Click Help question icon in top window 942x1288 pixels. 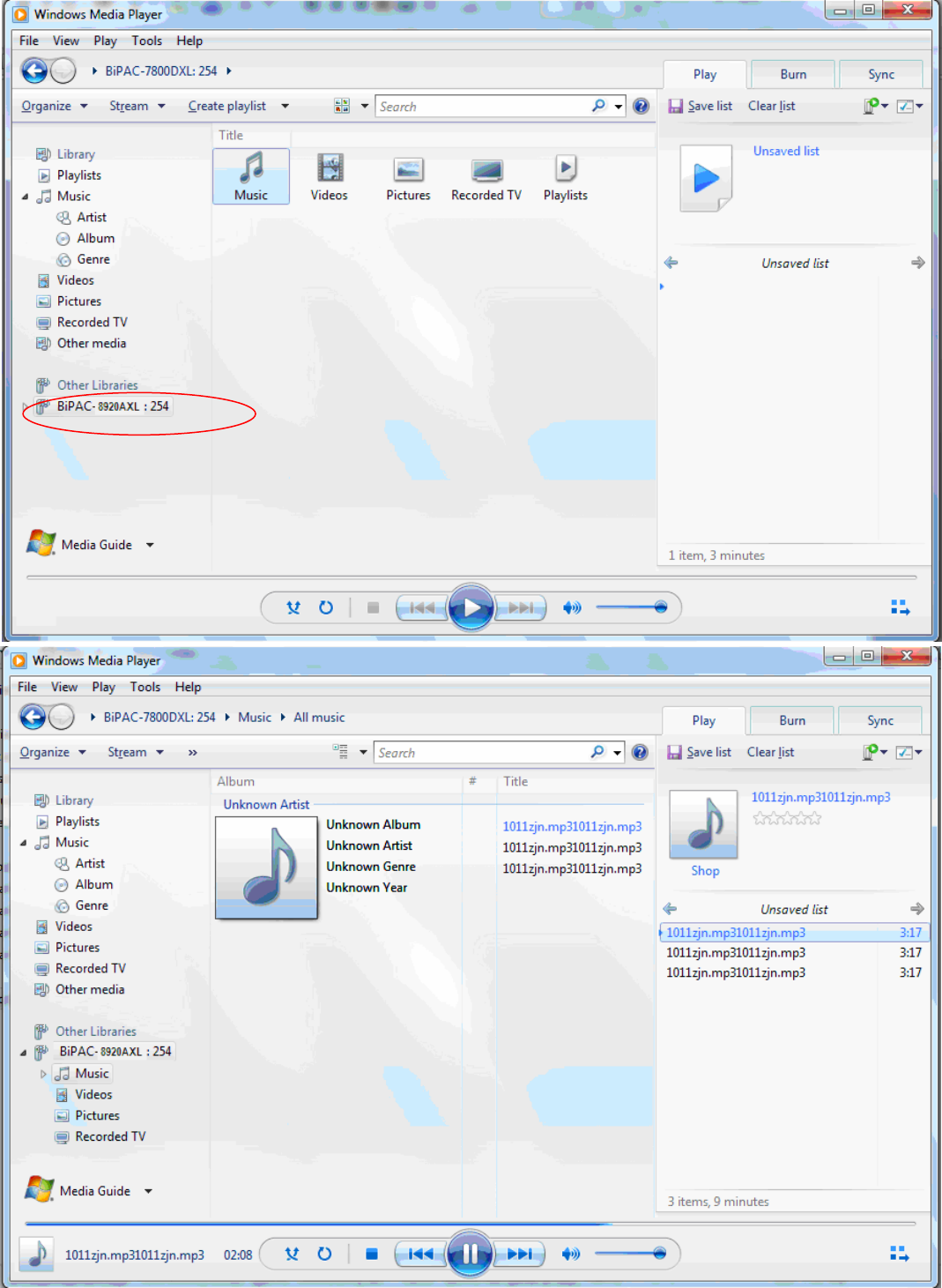coord(642,106)
